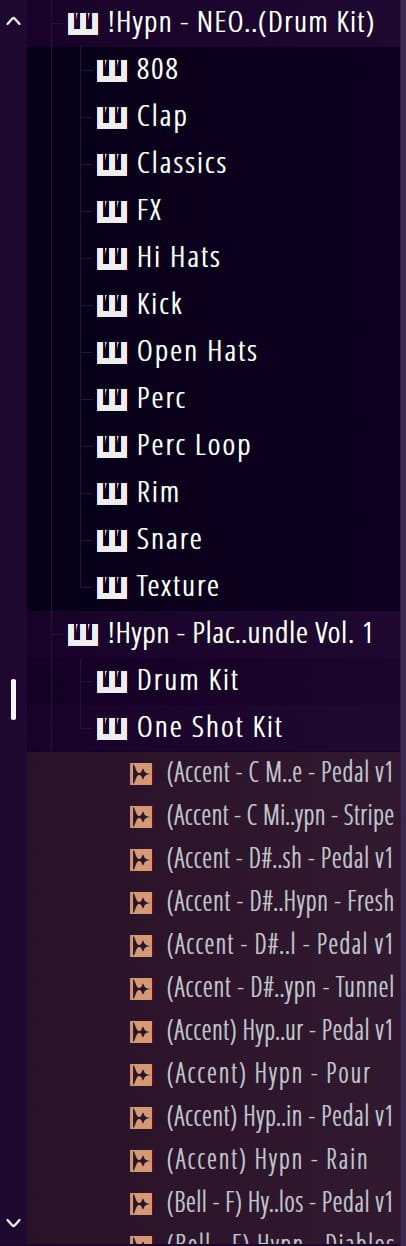Image resolution: width=406 pixels, height=1246 pixels.
Task: Click the waveform icon beside (Accent) Hypn - Rain
Action: (x=141, y=1161)
